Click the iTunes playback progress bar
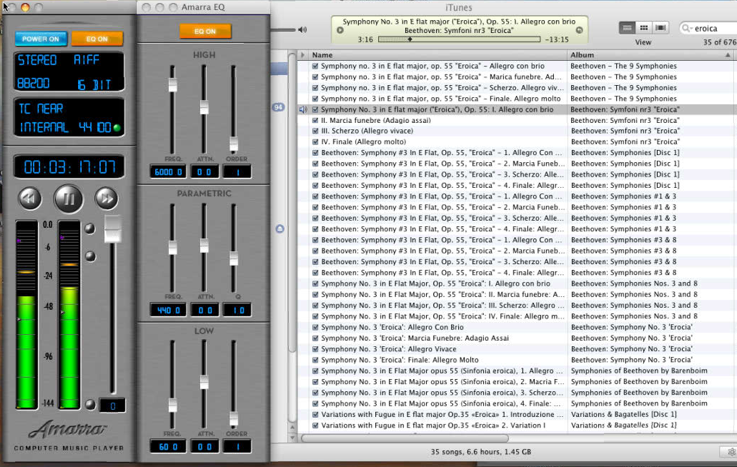Screen dimensions: 737x467 pos(460,39)
